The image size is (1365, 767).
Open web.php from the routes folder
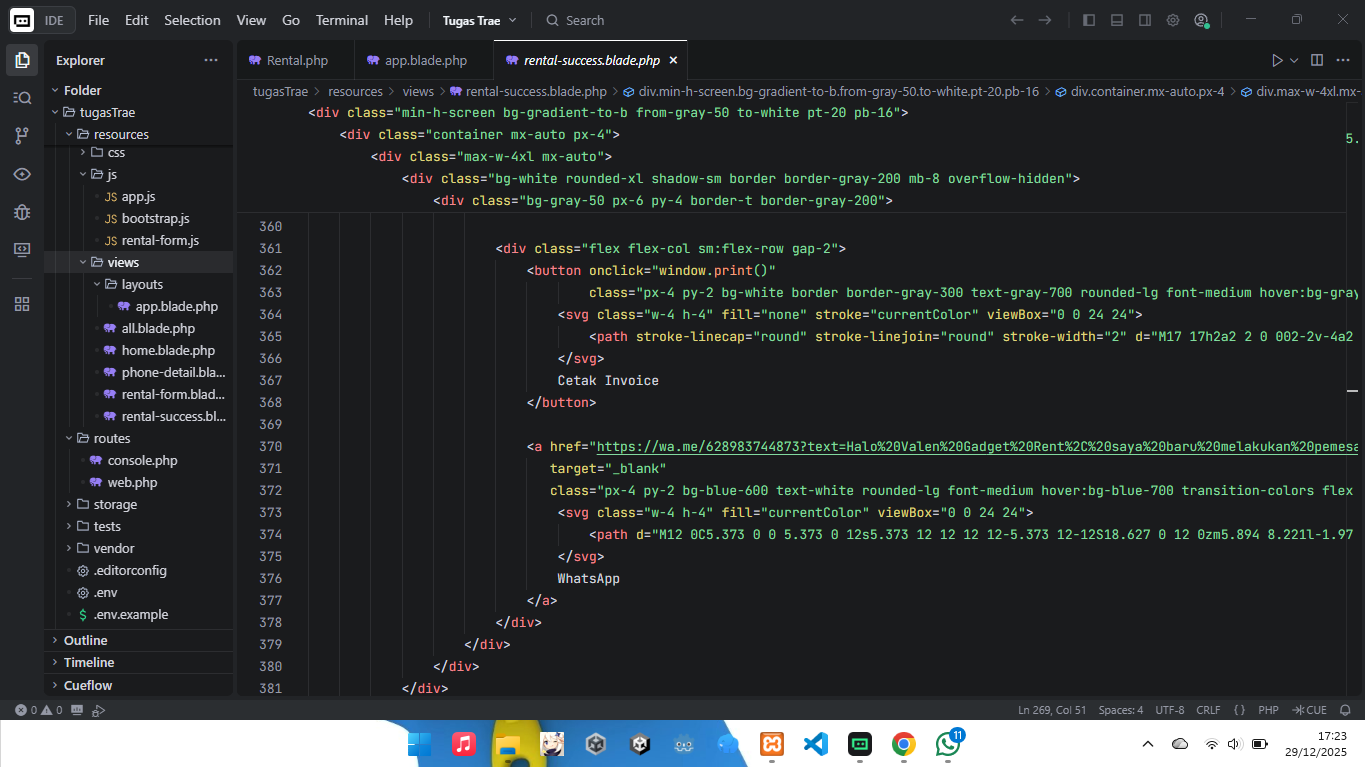132,483
